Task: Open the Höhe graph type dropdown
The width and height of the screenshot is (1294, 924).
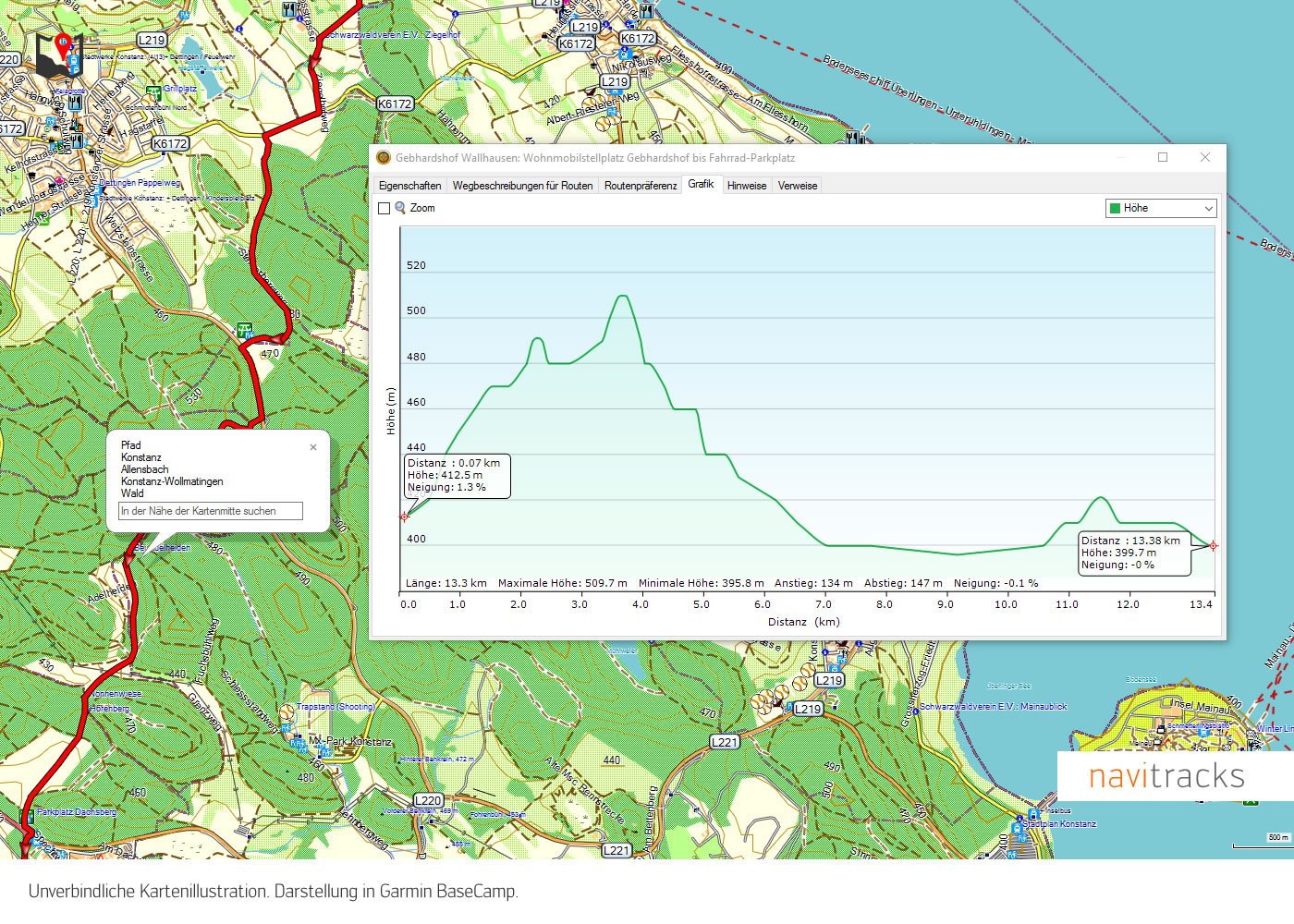Action: [x=1161, y=209]
